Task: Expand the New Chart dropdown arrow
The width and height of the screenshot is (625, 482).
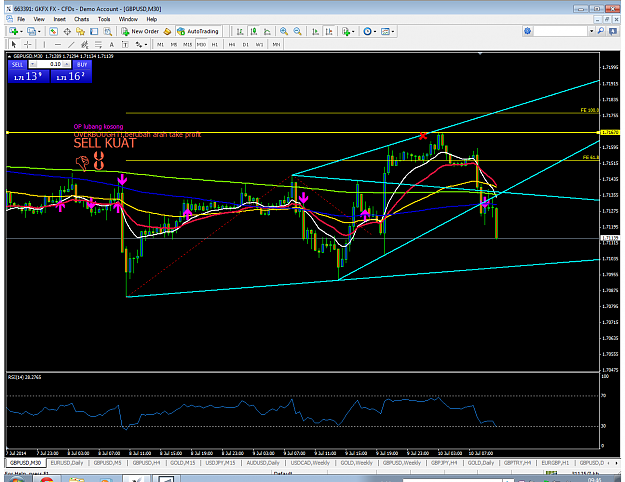Action: [x=21, y=31]
